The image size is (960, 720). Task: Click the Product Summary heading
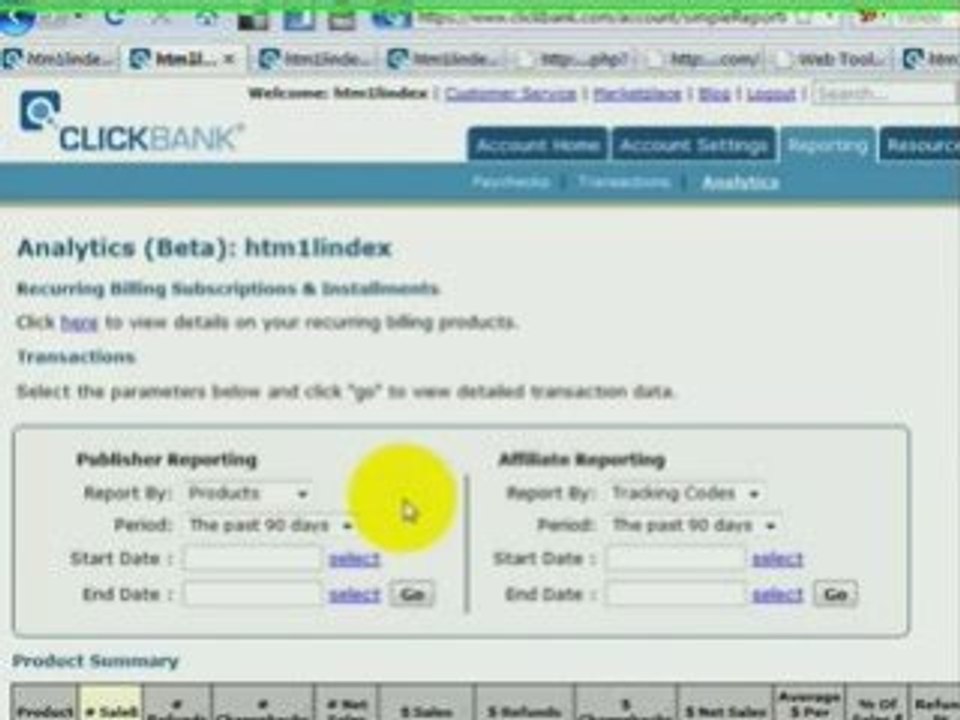[96, 661]
